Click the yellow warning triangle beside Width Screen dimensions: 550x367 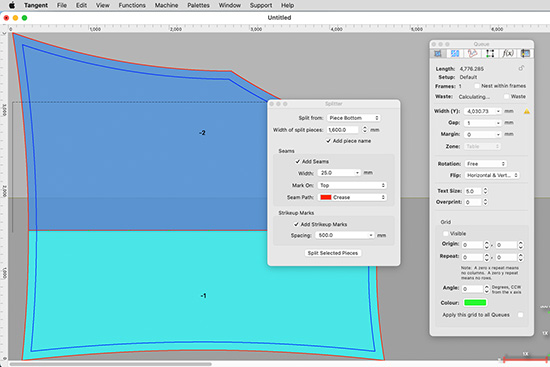point(526,112)
